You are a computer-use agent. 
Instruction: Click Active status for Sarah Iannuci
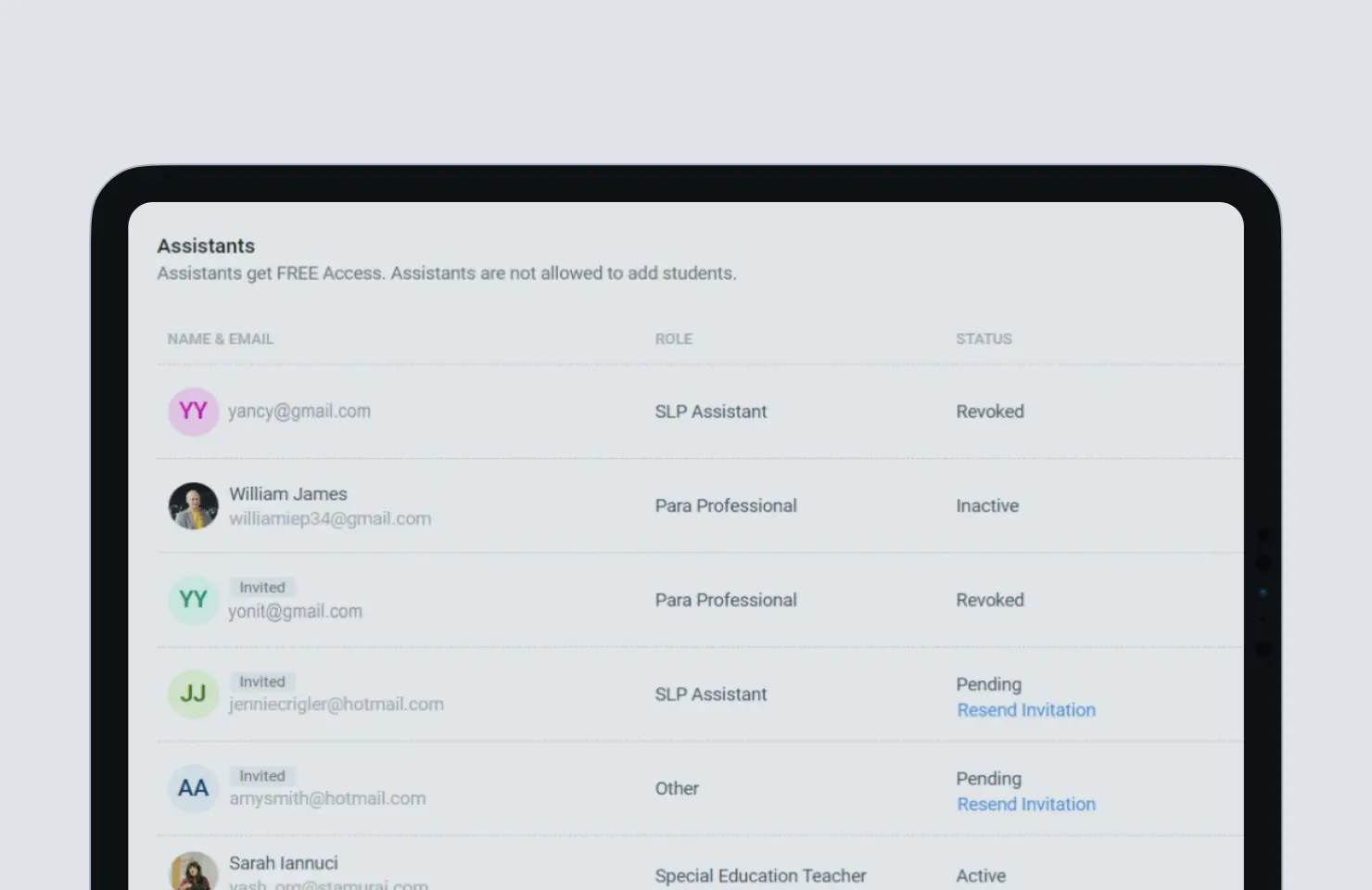981,876
